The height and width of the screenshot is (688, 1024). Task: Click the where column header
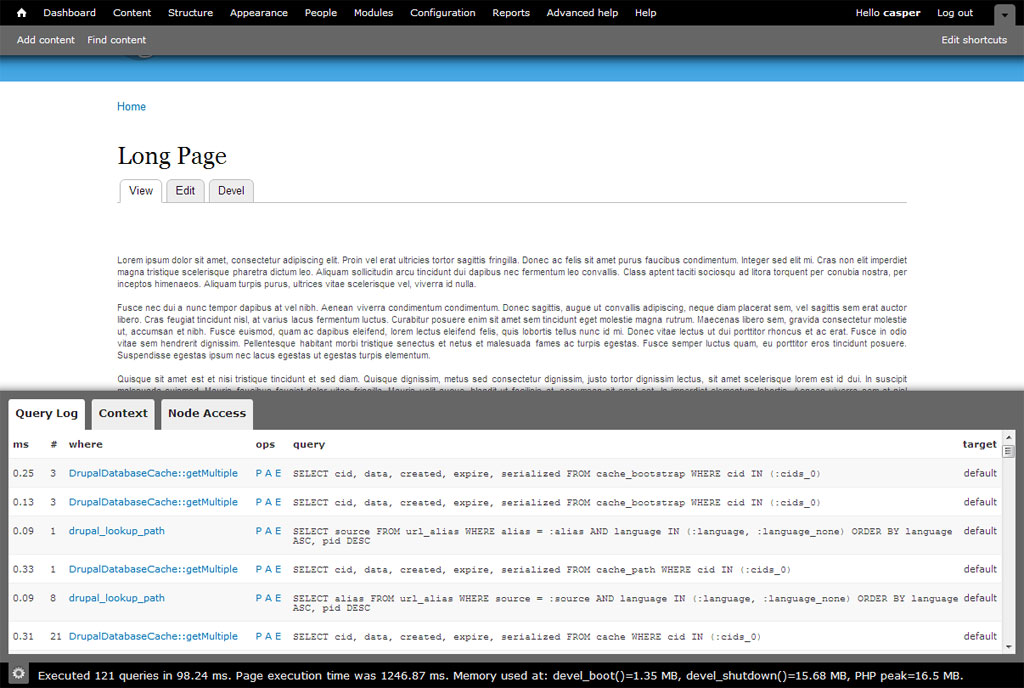point(86,444)
